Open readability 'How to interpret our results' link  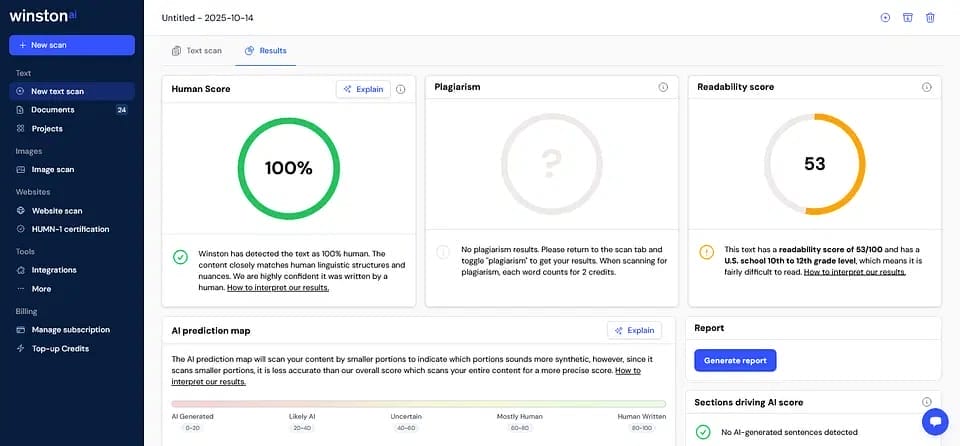tap(855, 272)
